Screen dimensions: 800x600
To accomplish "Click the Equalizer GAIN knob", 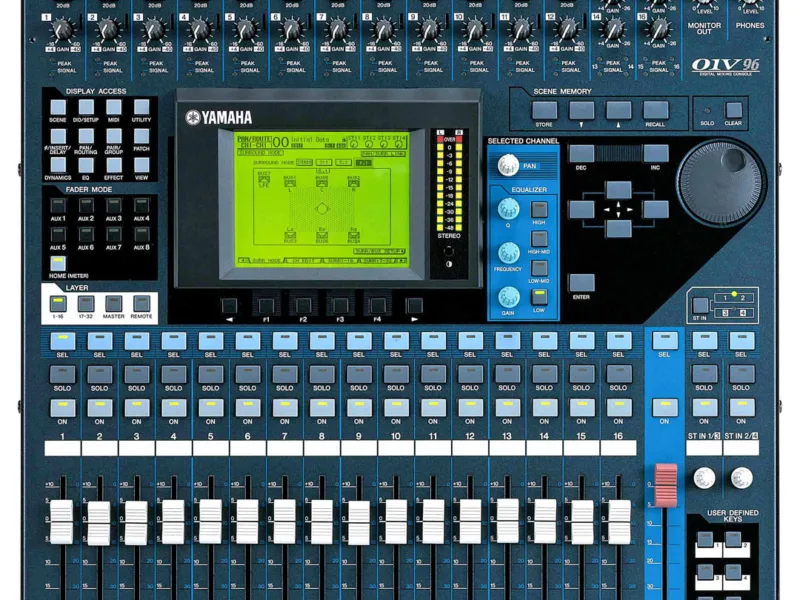I will pos(508,297).
